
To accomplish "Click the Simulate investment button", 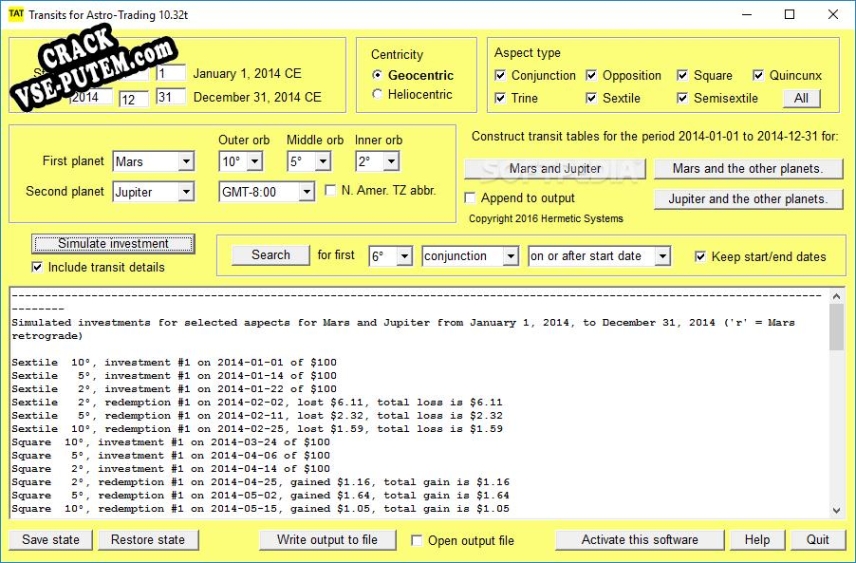I will (x=113, y=244).
